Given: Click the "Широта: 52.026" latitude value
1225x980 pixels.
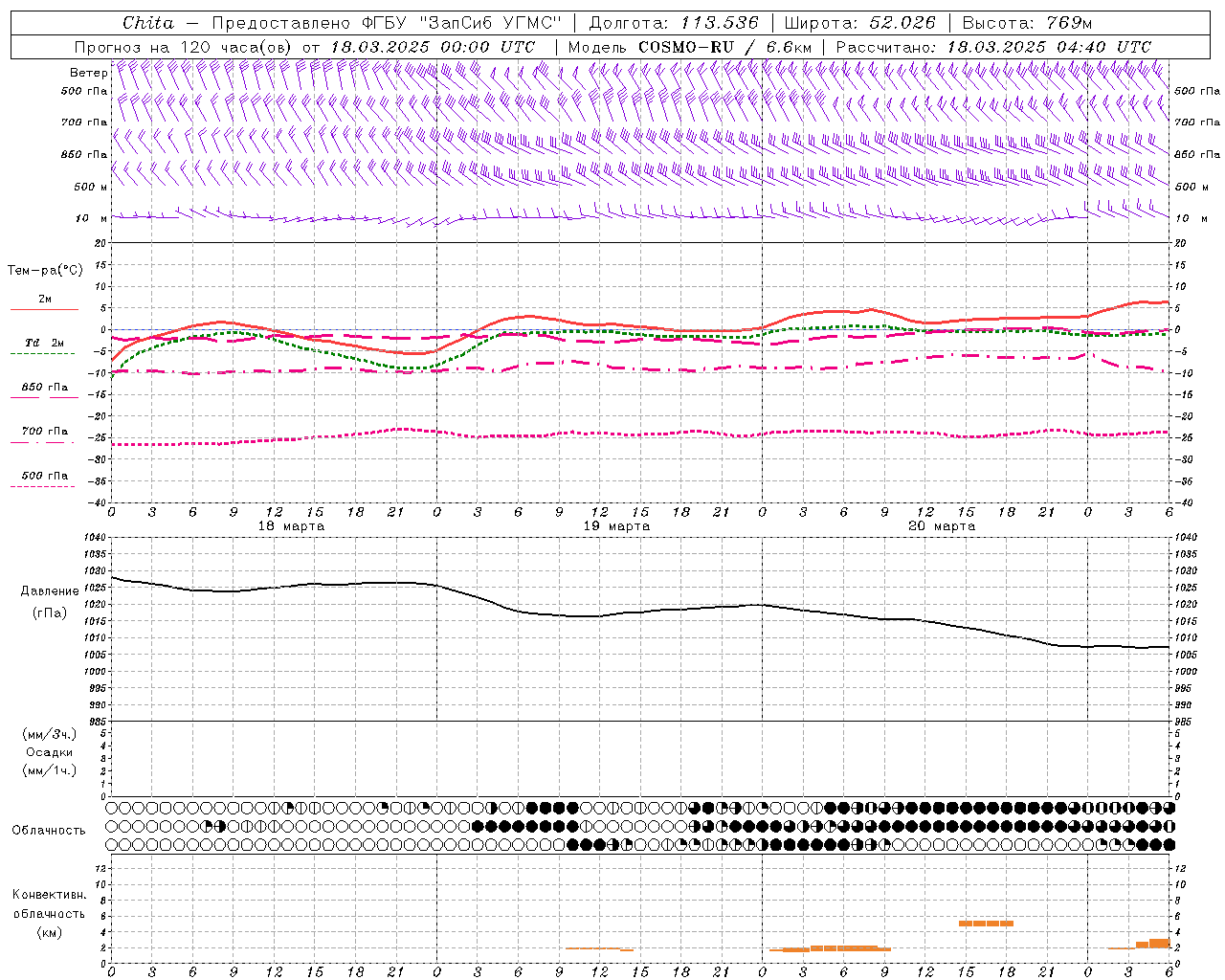Looking at the screenshot, I should pos(859,23).
